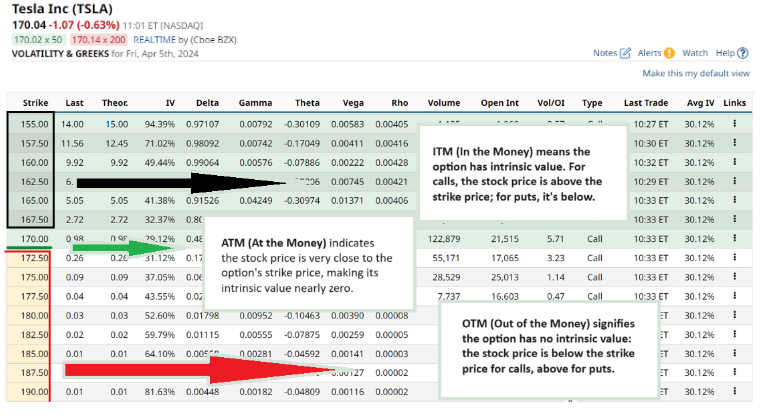Click the -0.10463 theta value
Image resolution: width=779 pixels, height=420 pixels.
pos(302,315)
